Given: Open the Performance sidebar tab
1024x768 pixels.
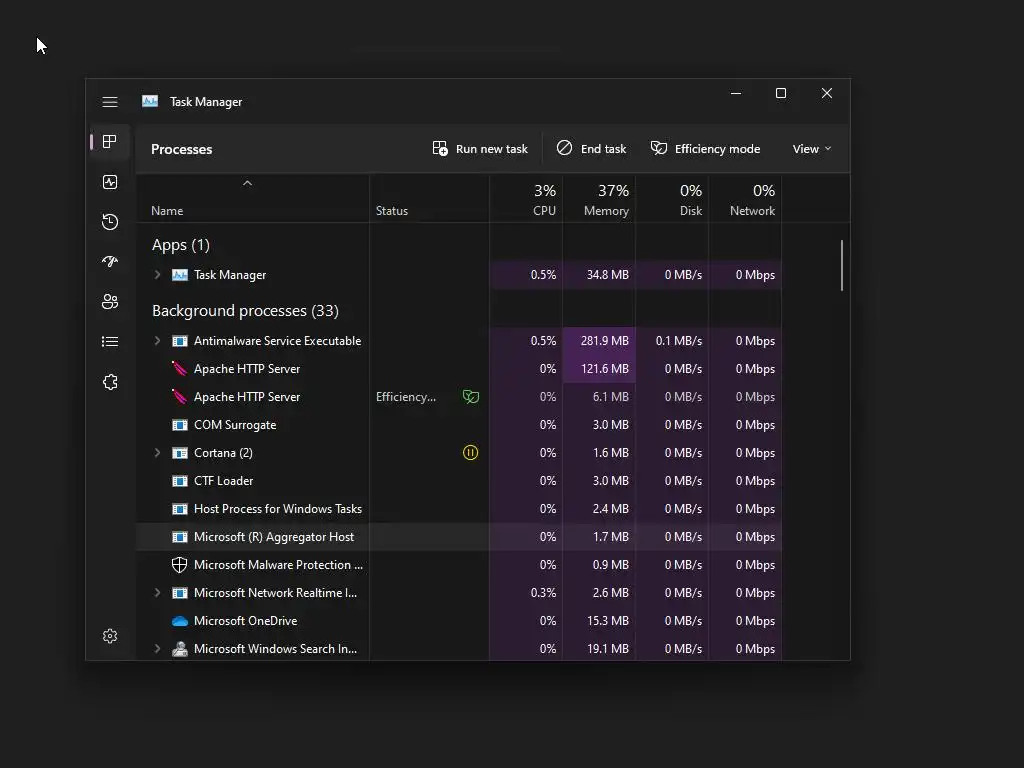Looking at the screenshot, I should tap(110, 182).
